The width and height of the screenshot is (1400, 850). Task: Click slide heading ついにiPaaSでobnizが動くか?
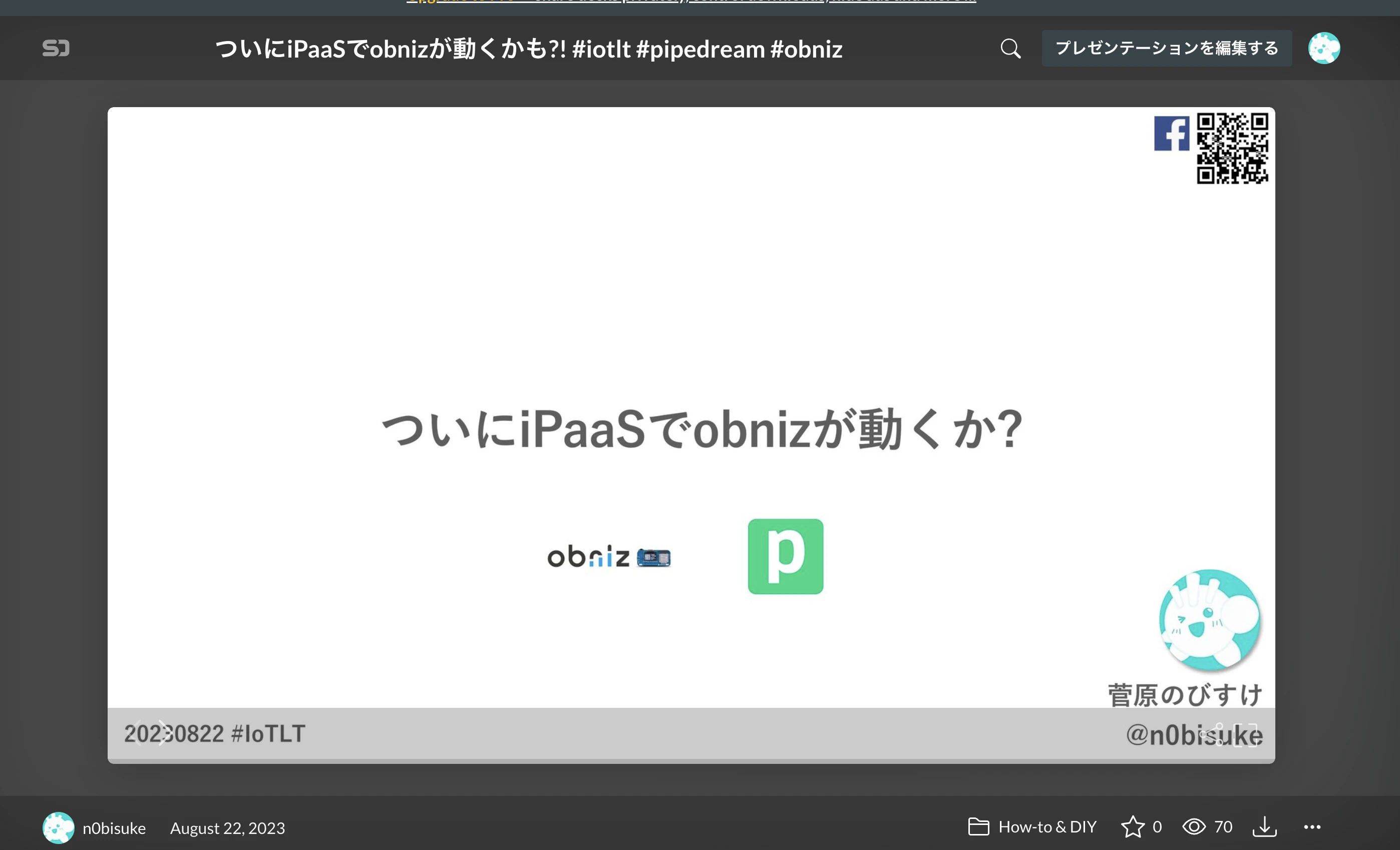tap(703, 429)
